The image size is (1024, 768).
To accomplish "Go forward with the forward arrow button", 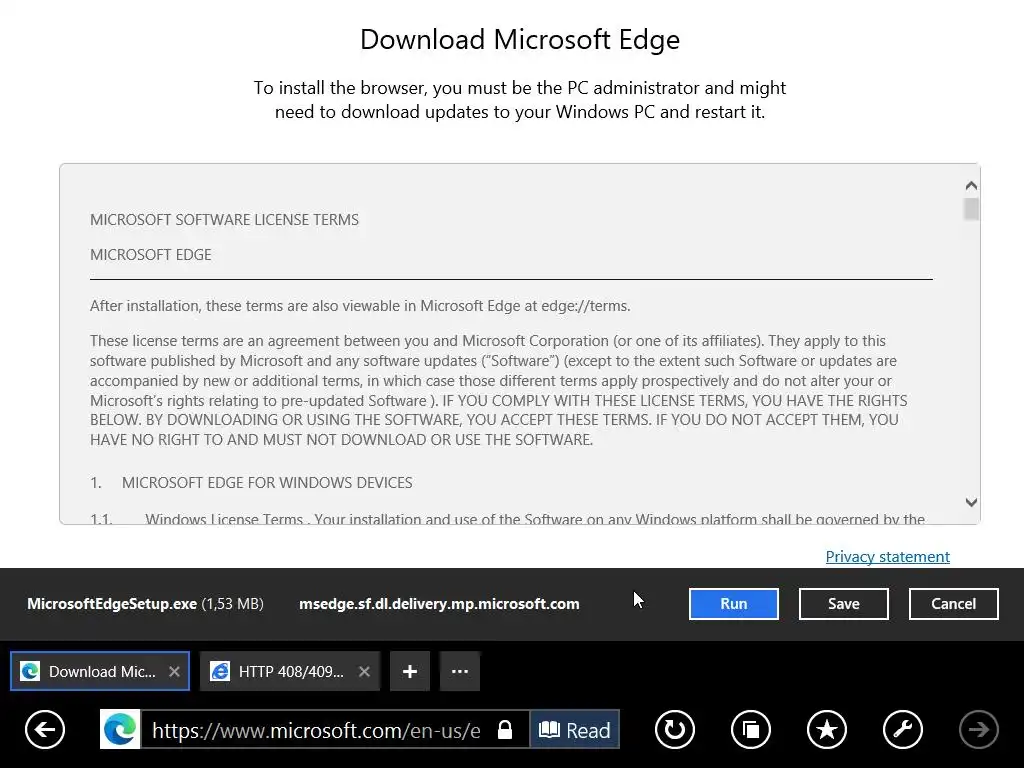I will tap(978, 729).
